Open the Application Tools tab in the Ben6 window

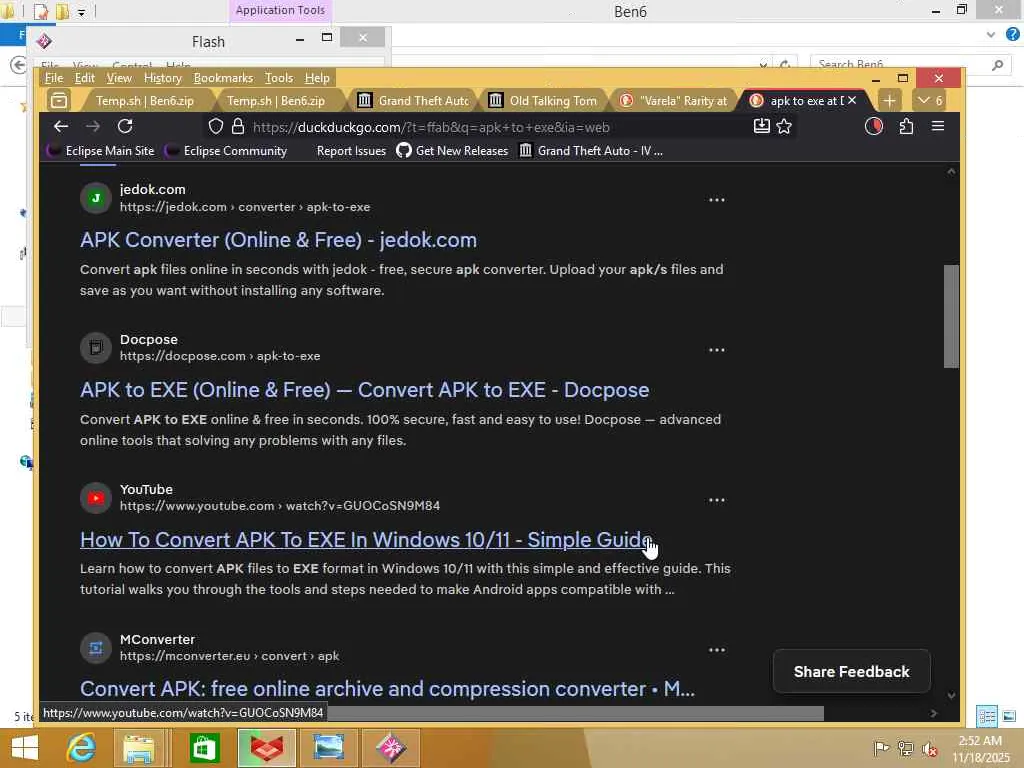point(280,10)
